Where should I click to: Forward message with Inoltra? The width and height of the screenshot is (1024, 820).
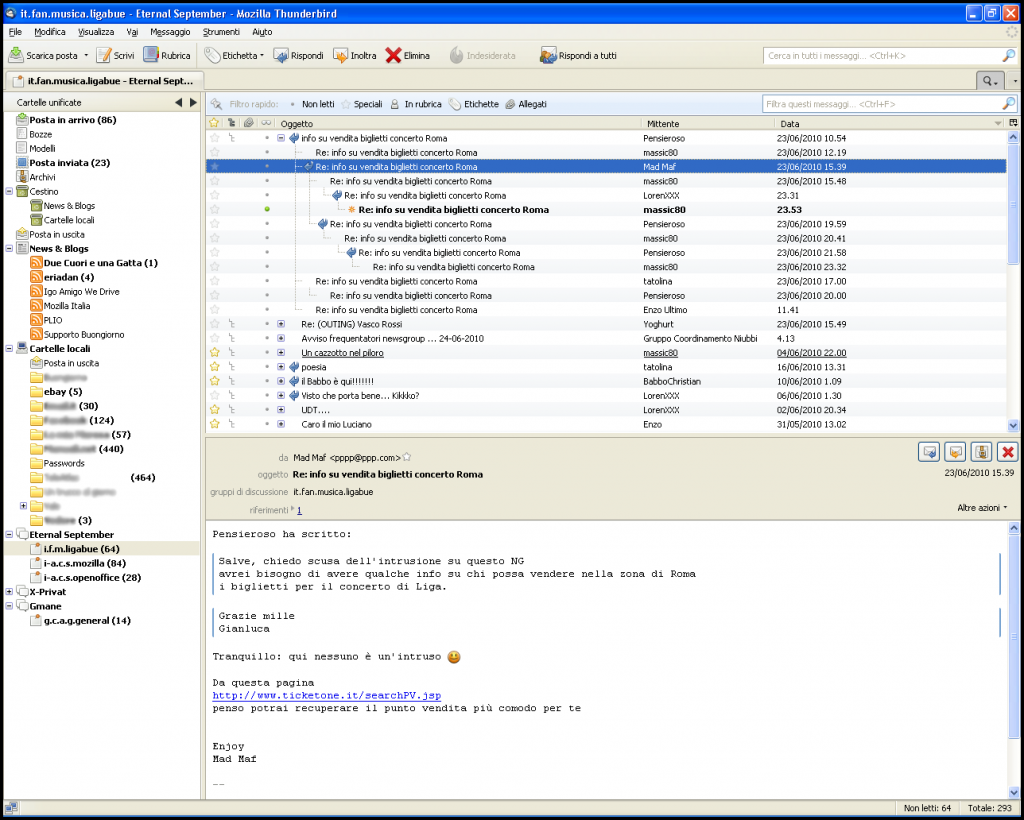pos(355,55)
